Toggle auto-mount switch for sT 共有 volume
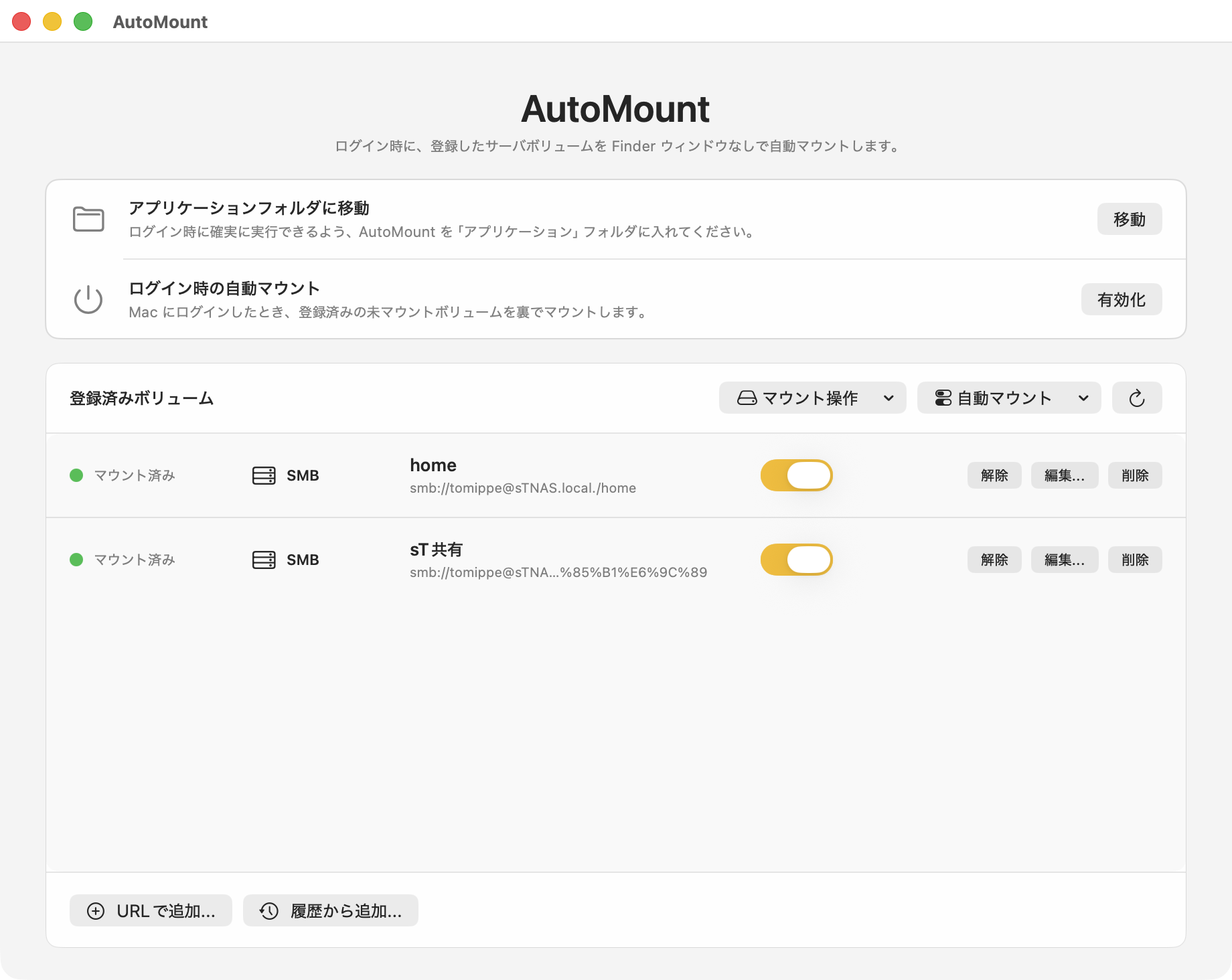Viewport: 1232px width, 980px height. click(797, 560)
